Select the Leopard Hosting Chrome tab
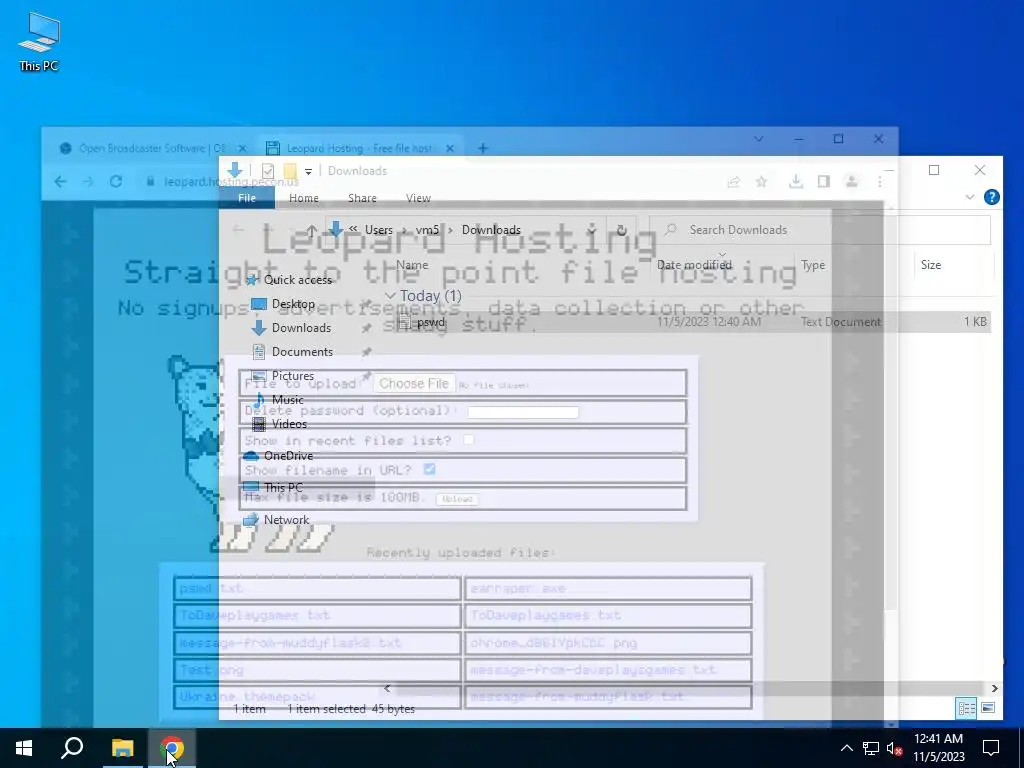The width and height of the screenshot is (1024, 768). point(359,148)
